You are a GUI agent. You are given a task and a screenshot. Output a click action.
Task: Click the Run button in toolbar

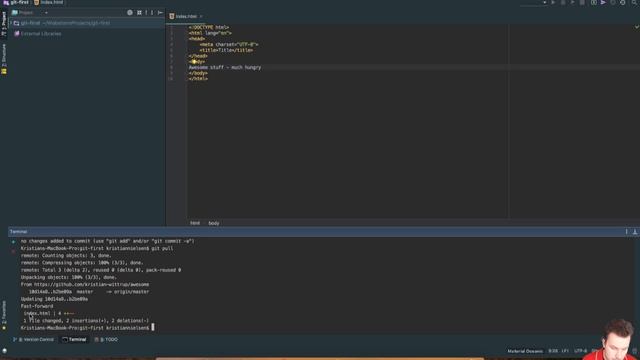coord(553,2)
